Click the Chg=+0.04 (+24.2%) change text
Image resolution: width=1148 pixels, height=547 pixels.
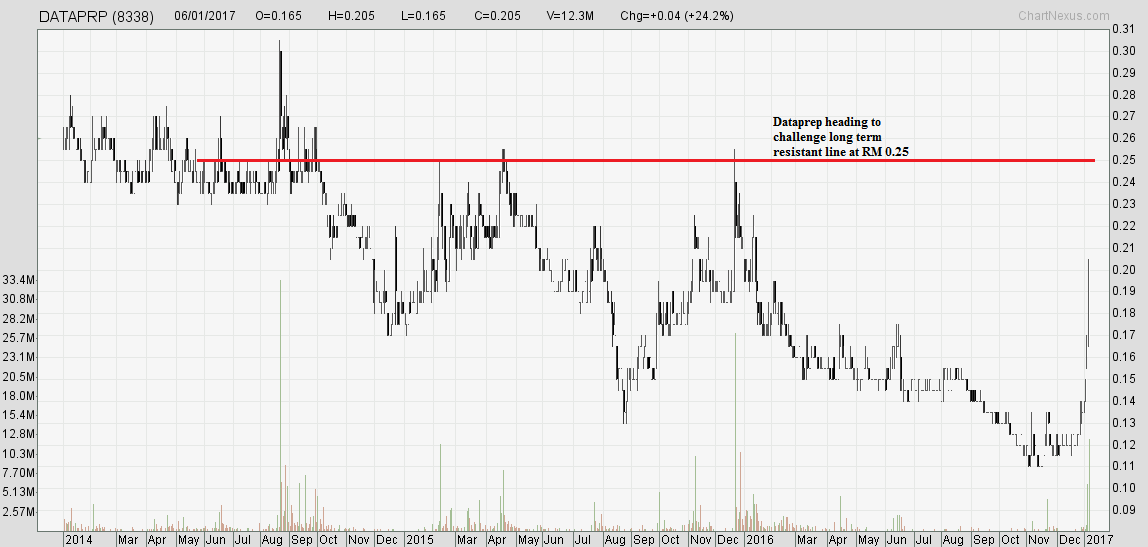(x=676, y=16)
